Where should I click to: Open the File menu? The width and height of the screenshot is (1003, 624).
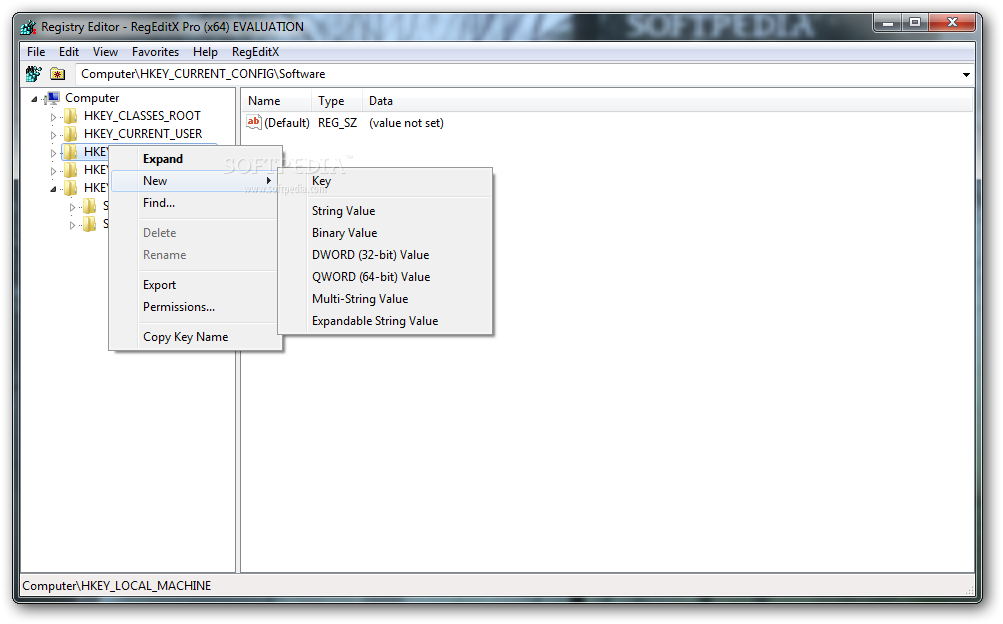(x=36, y=52)
